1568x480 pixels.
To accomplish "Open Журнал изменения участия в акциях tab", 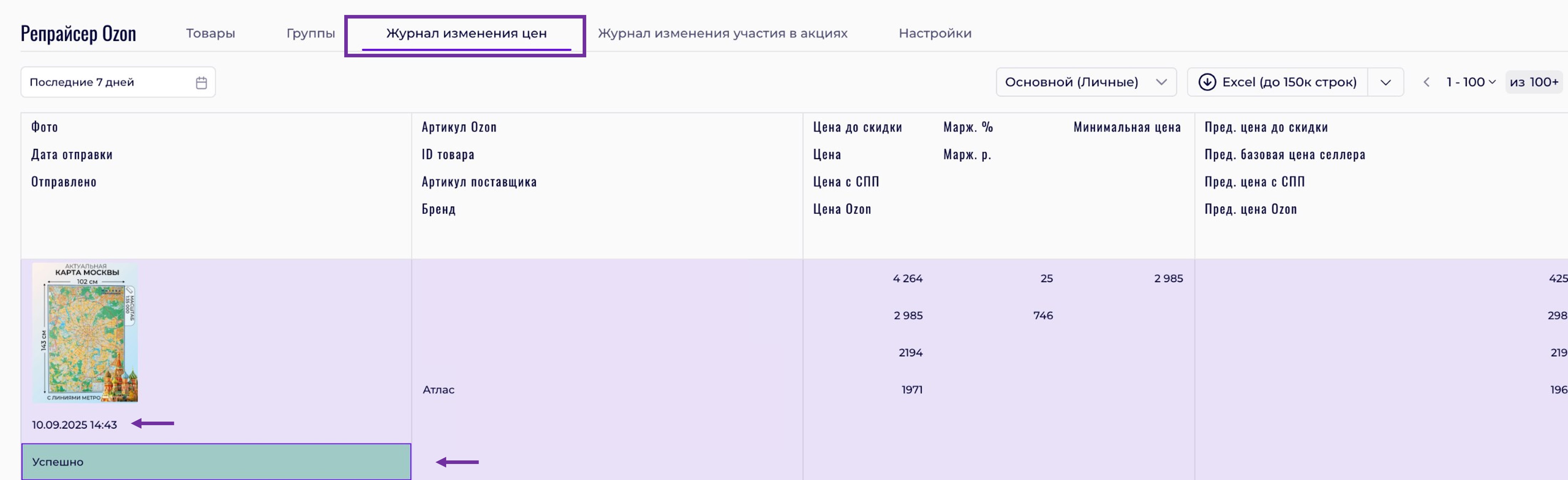I will (x=722, y=33).
